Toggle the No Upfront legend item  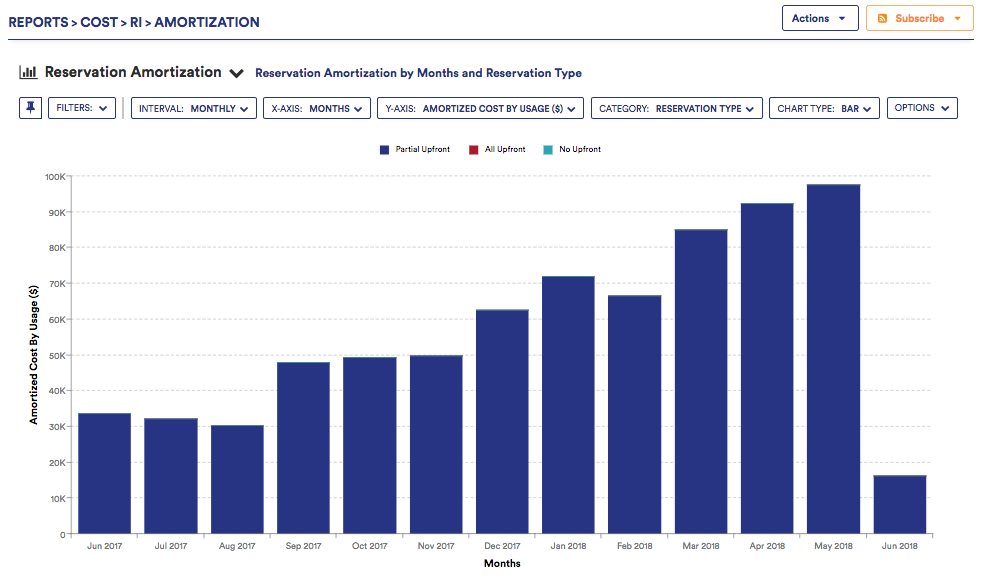click(572, 149)
